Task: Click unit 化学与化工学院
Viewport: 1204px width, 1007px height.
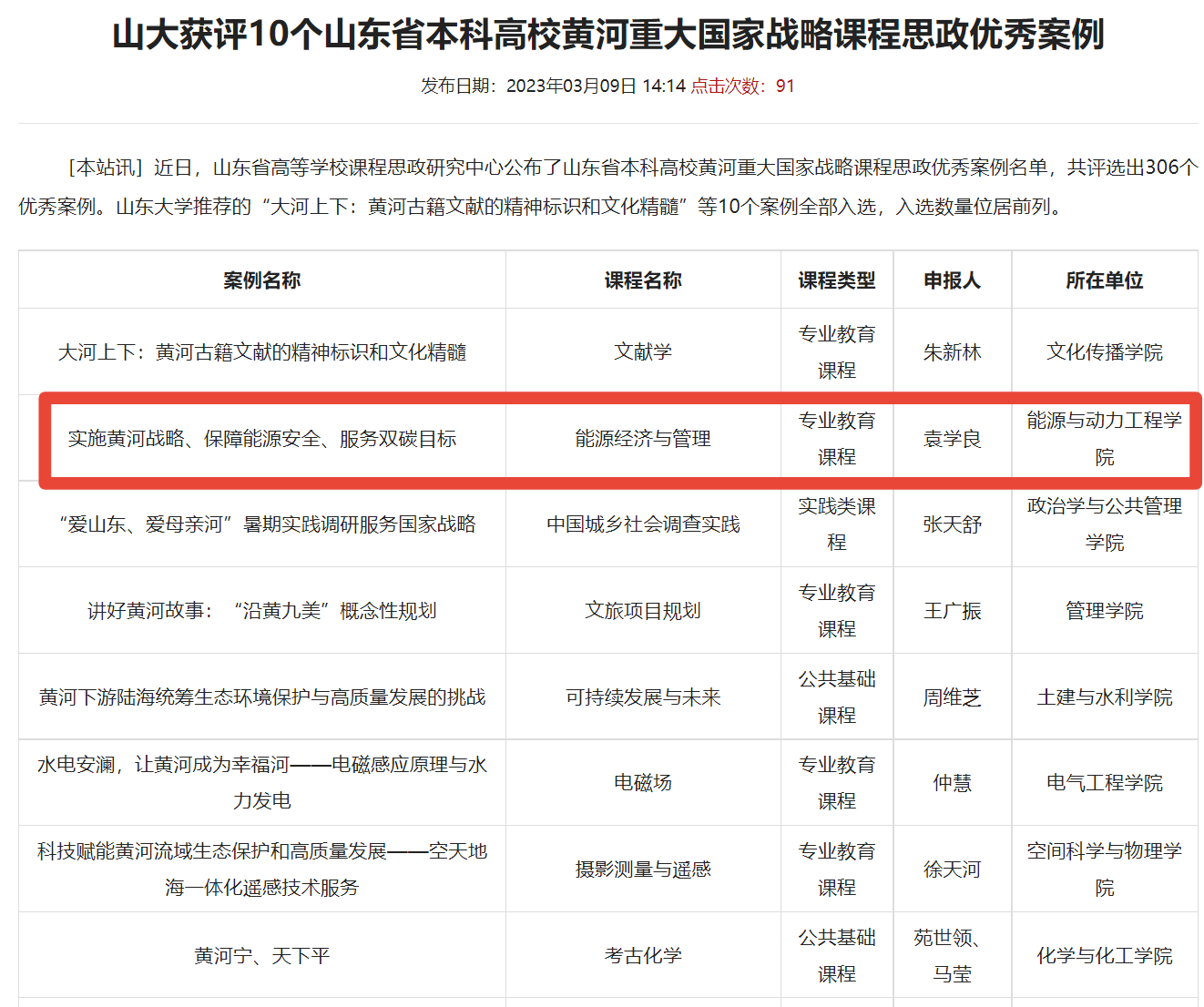Action: pos(1105,956)
